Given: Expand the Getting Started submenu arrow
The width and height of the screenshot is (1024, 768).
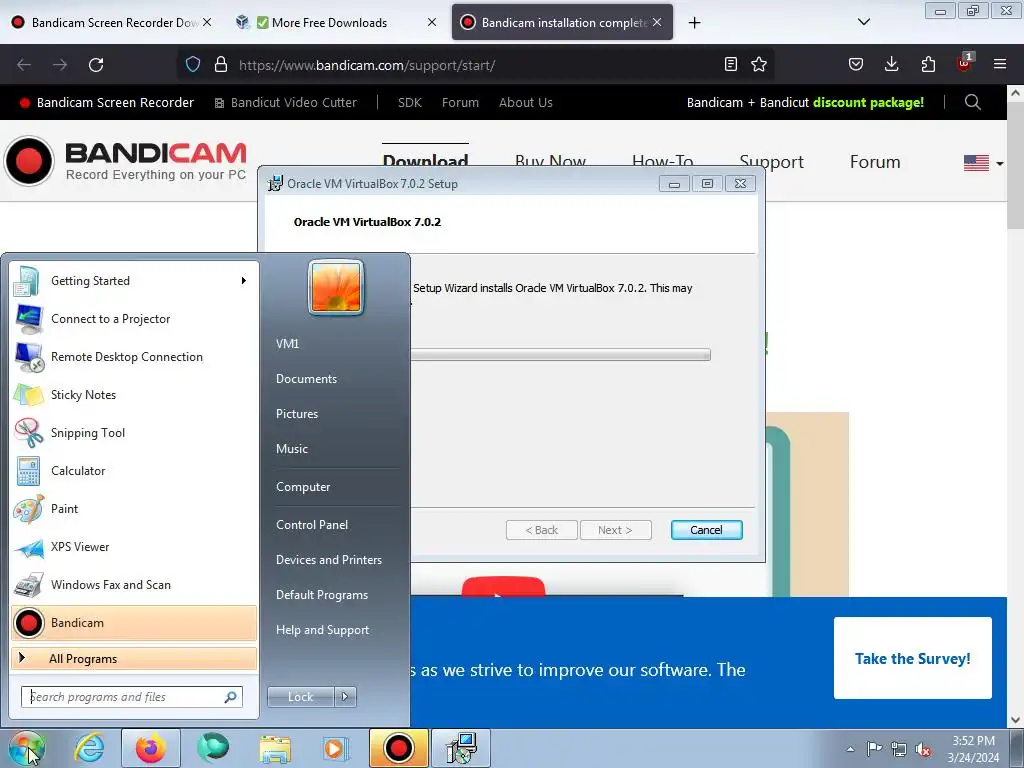Looking at the screenshot, I should point(244,281).
